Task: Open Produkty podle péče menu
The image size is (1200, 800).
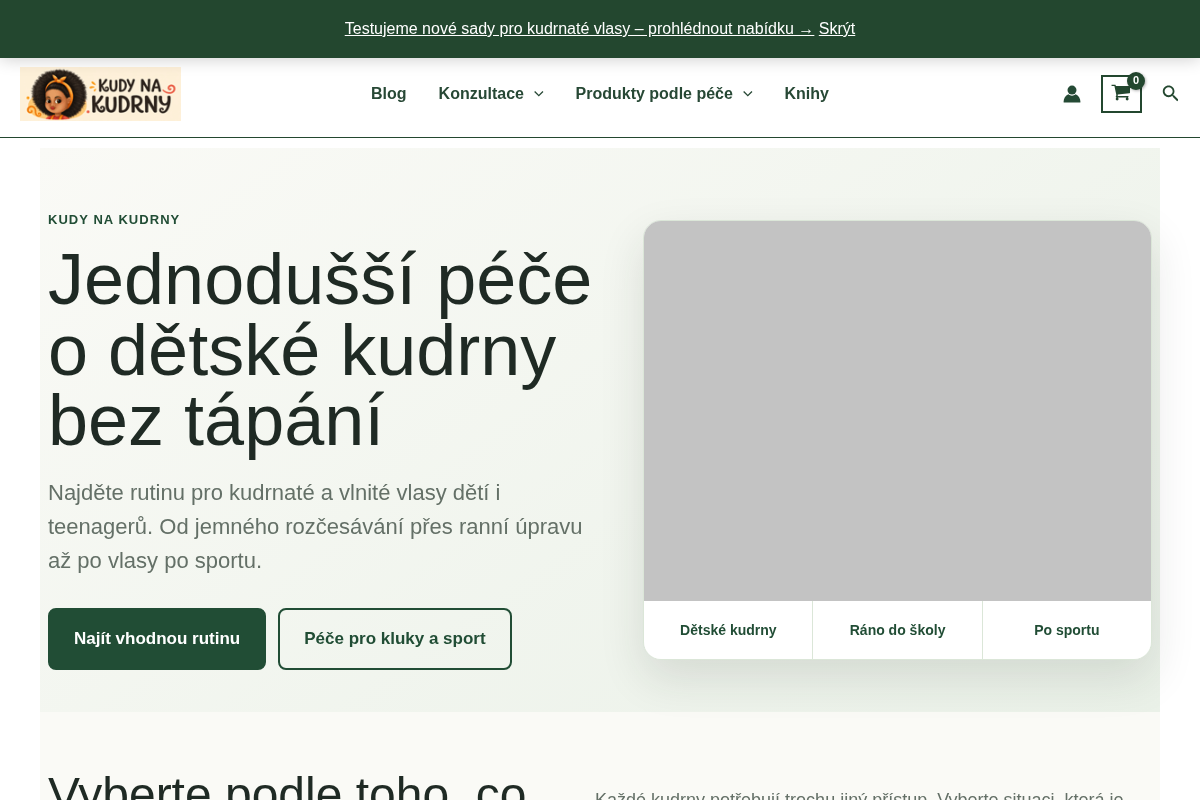Action: tap(654, 94)
